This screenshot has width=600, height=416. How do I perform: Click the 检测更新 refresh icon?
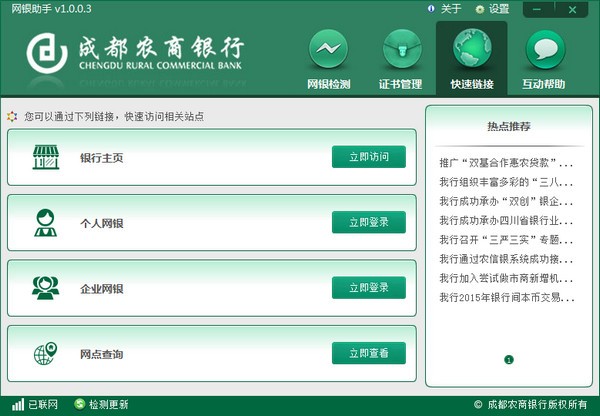[x=80, y=404]
